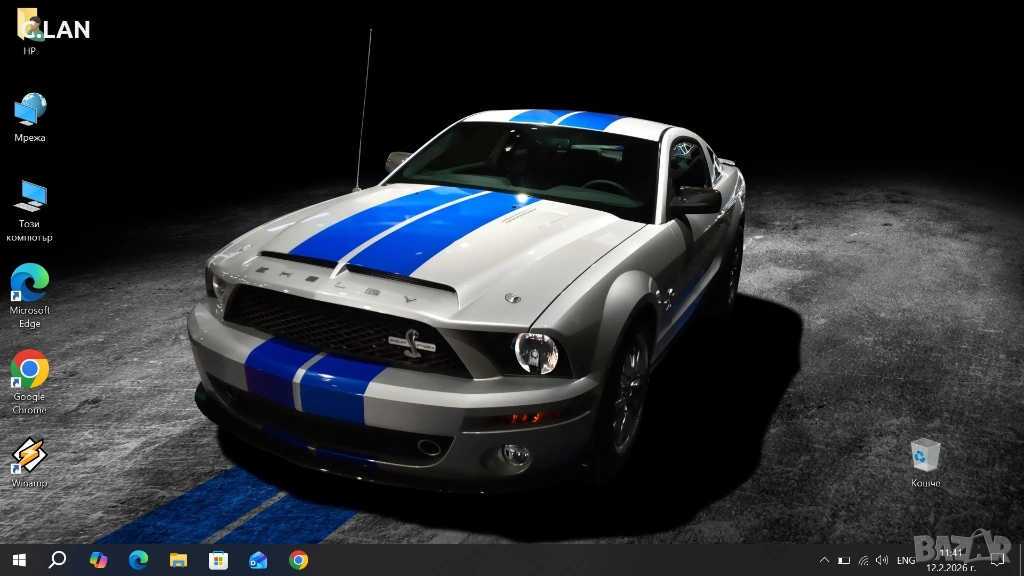Select the Този компютър desktop icon

(29, 197)
